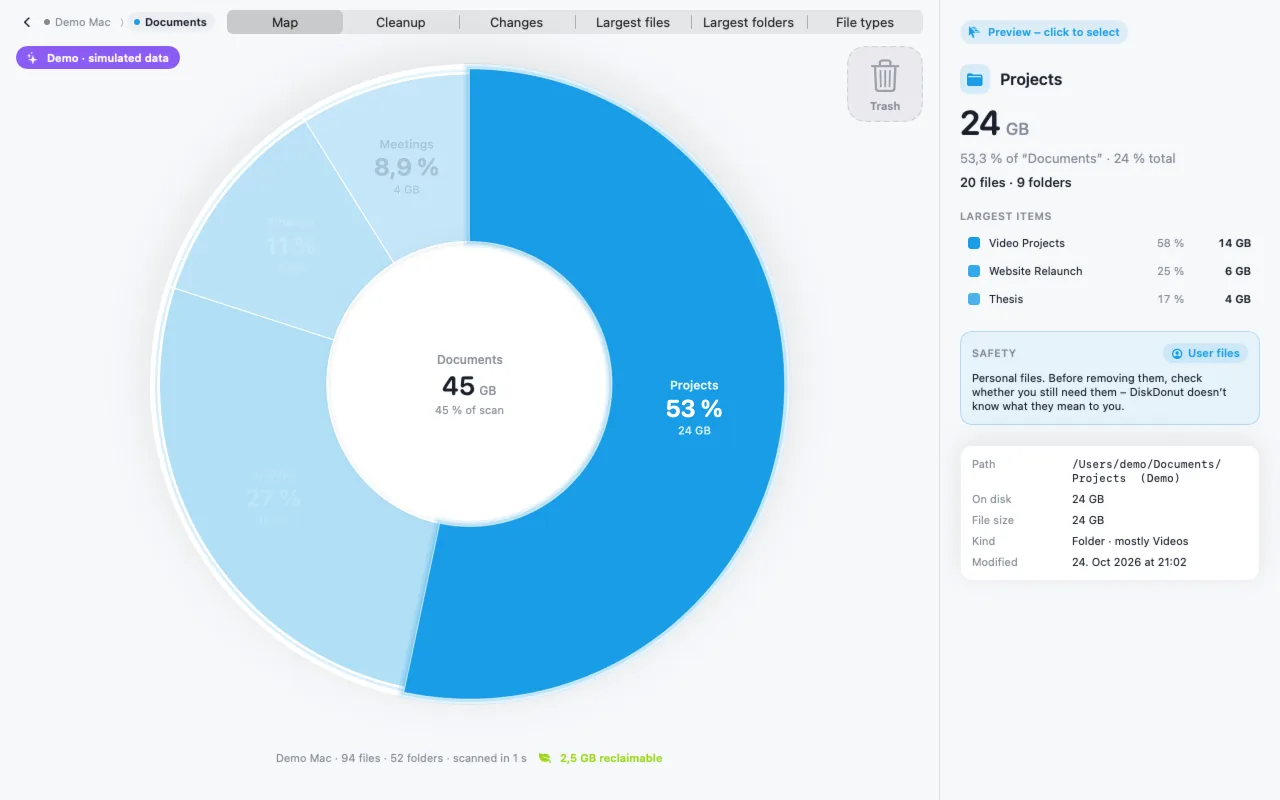Click the folder icon beside Projects heading
This screenshot has height=800, width=1280.
coord(975,79)
